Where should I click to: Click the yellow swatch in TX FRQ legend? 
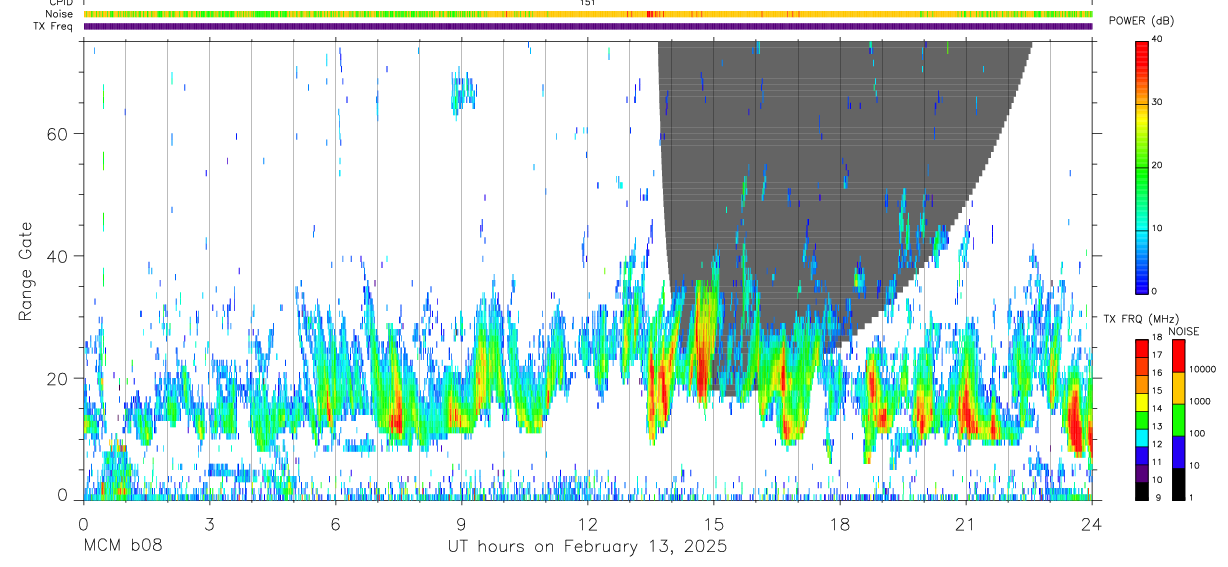(x=1141, y=400)
